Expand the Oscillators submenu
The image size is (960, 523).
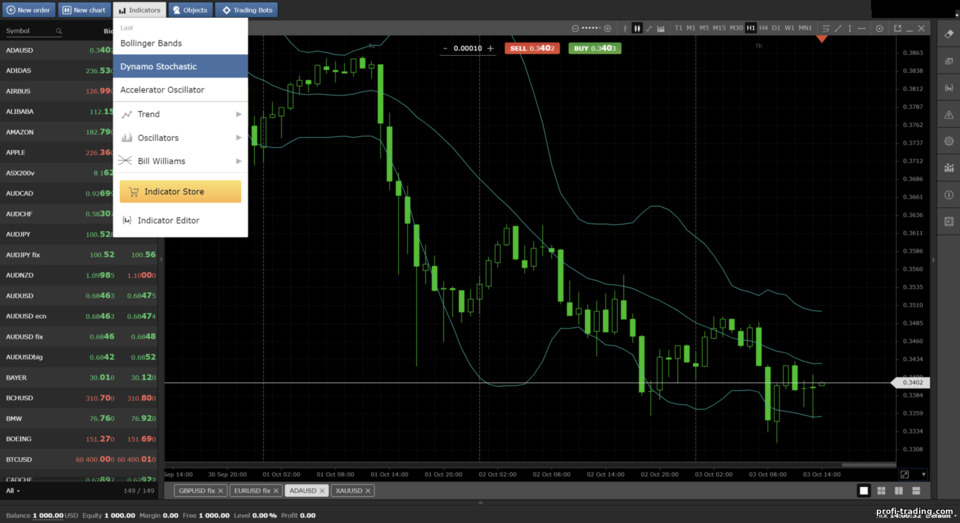pos(181,138)
